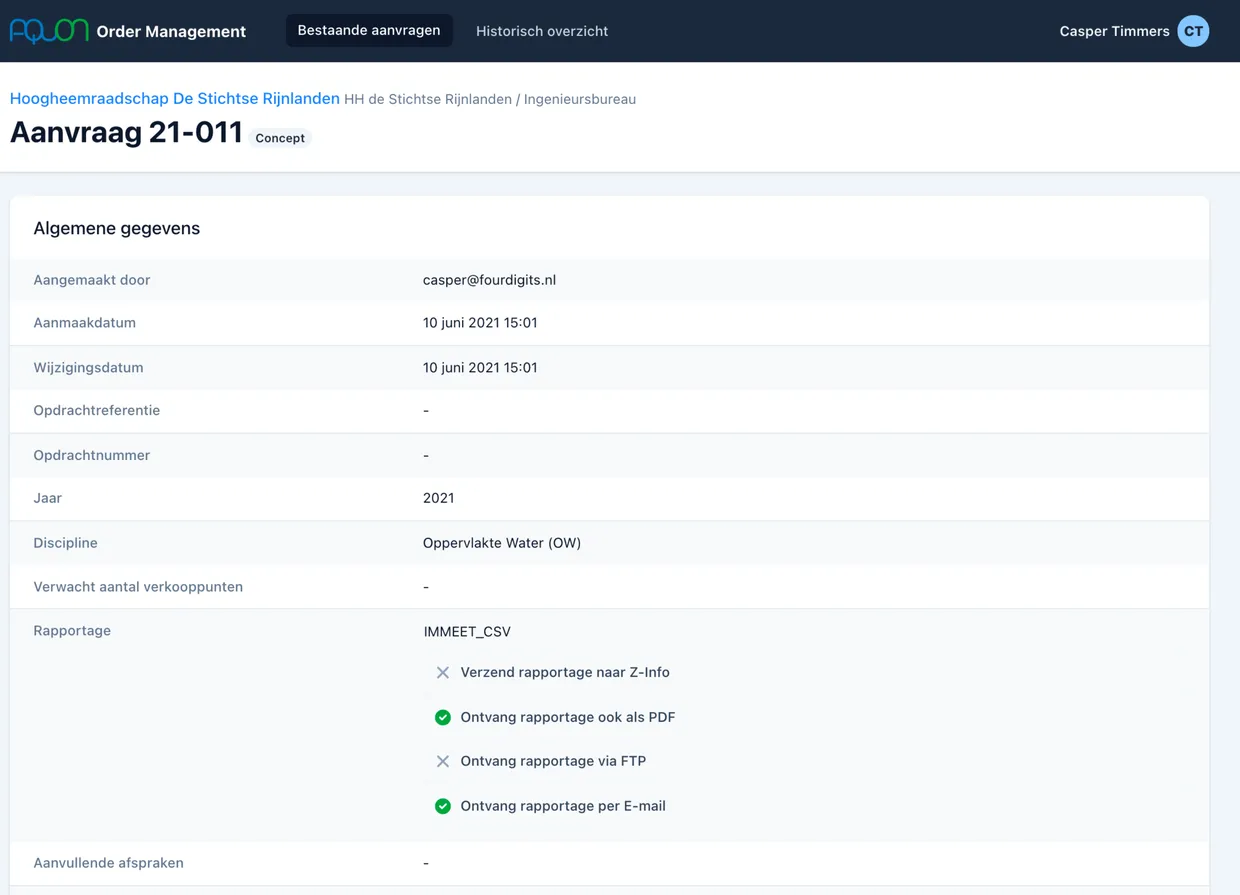Click breadcrumb "HH de Stichtse Rijnlanden / Ingenieursbureau"
This screenshot has width=1240, height=895.
(x=489, y=99)
